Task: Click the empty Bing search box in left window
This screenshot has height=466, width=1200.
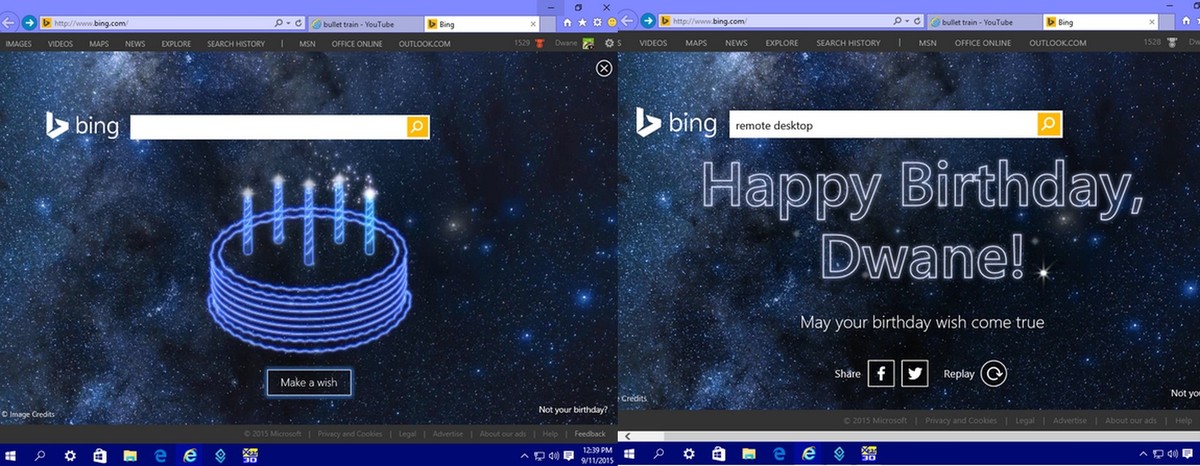Action: [268, 126]
